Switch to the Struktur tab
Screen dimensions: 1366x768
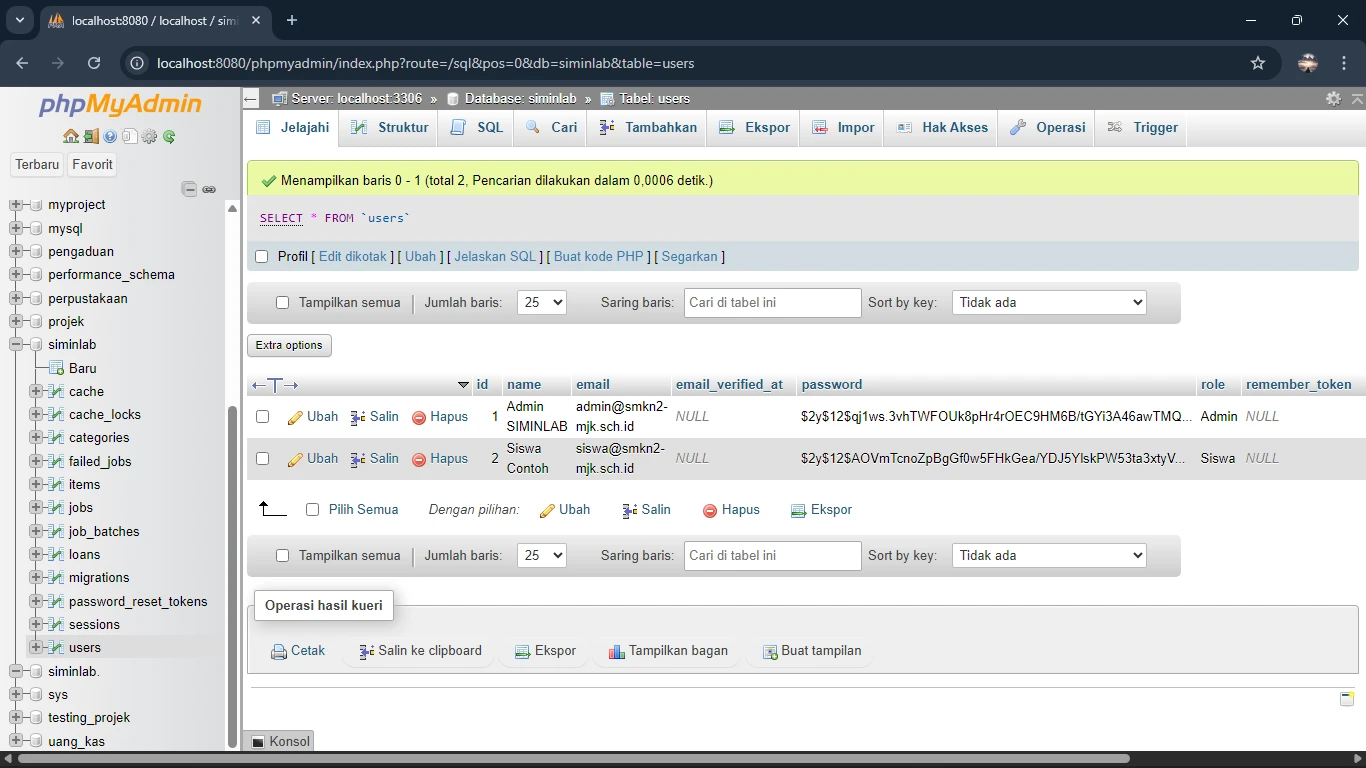[x=391, y=128]
